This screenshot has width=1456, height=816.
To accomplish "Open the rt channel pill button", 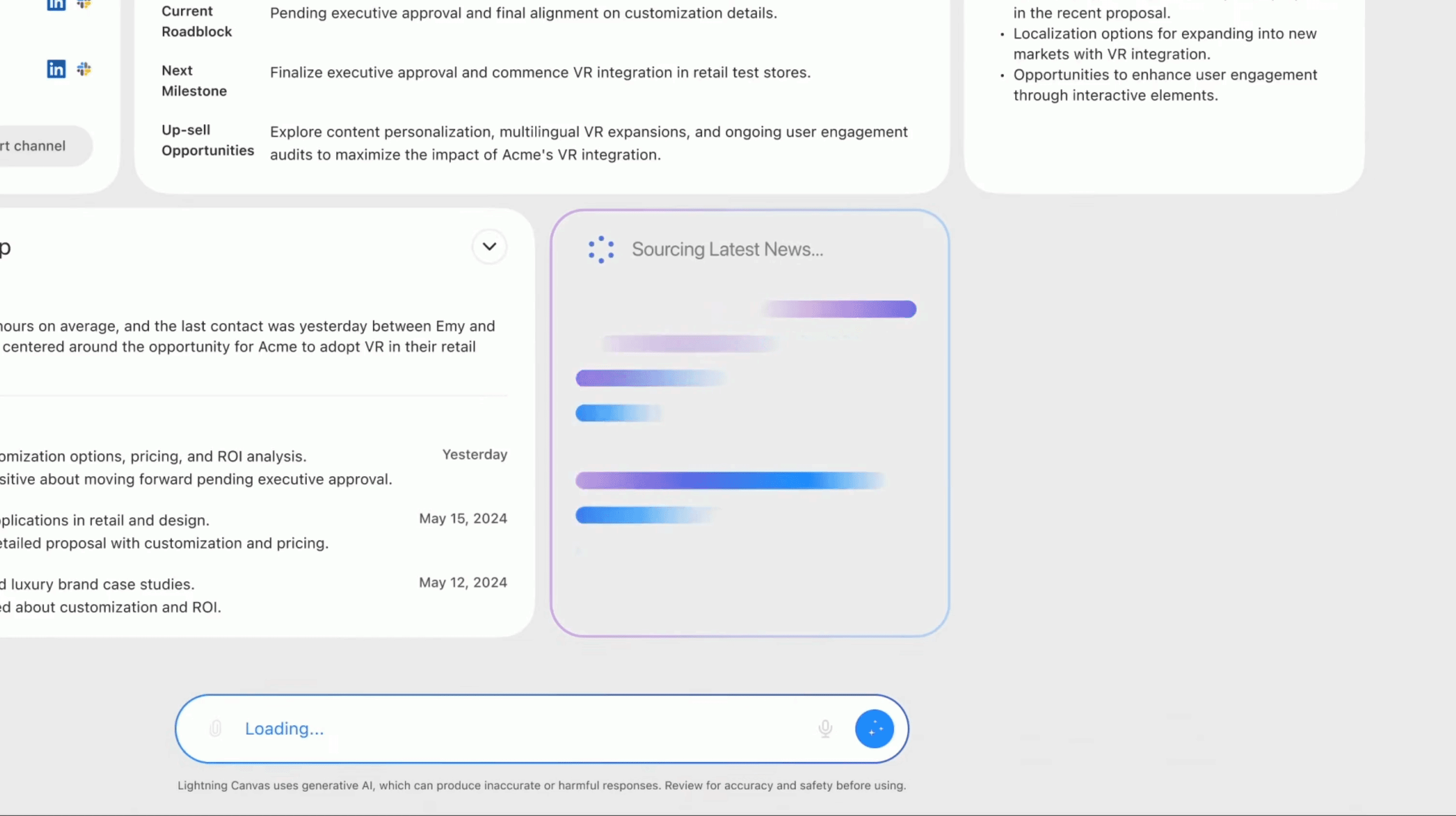I will [34, 146].
